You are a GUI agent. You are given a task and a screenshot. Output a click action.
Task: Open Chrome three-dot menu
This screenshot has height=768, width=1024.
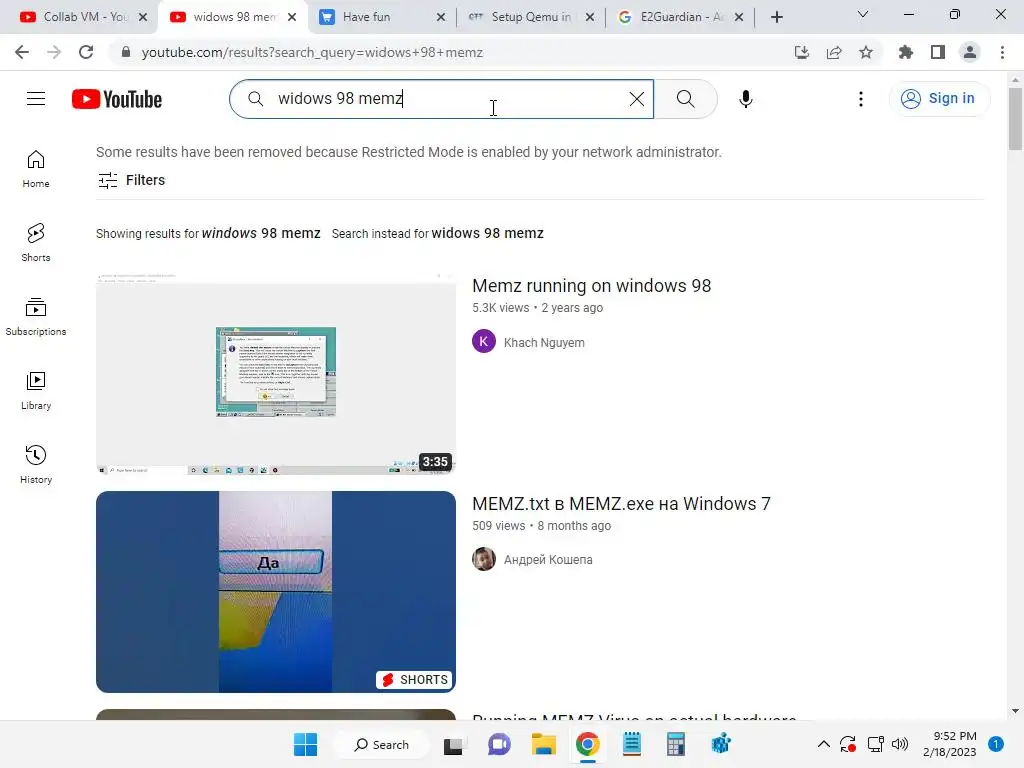click(1002, 52)
